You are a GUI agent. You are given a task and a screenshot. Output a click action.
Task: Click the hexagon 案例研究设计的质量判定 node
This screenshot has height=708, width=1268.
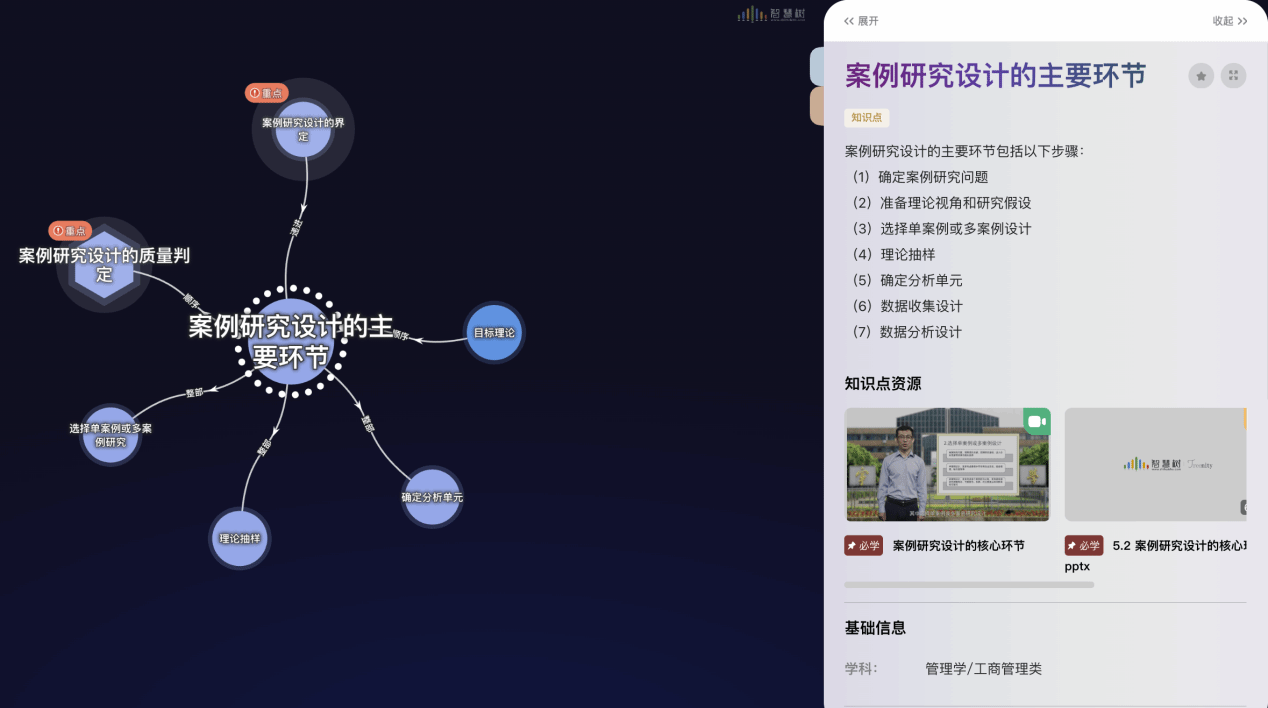[x=104, y=265]
